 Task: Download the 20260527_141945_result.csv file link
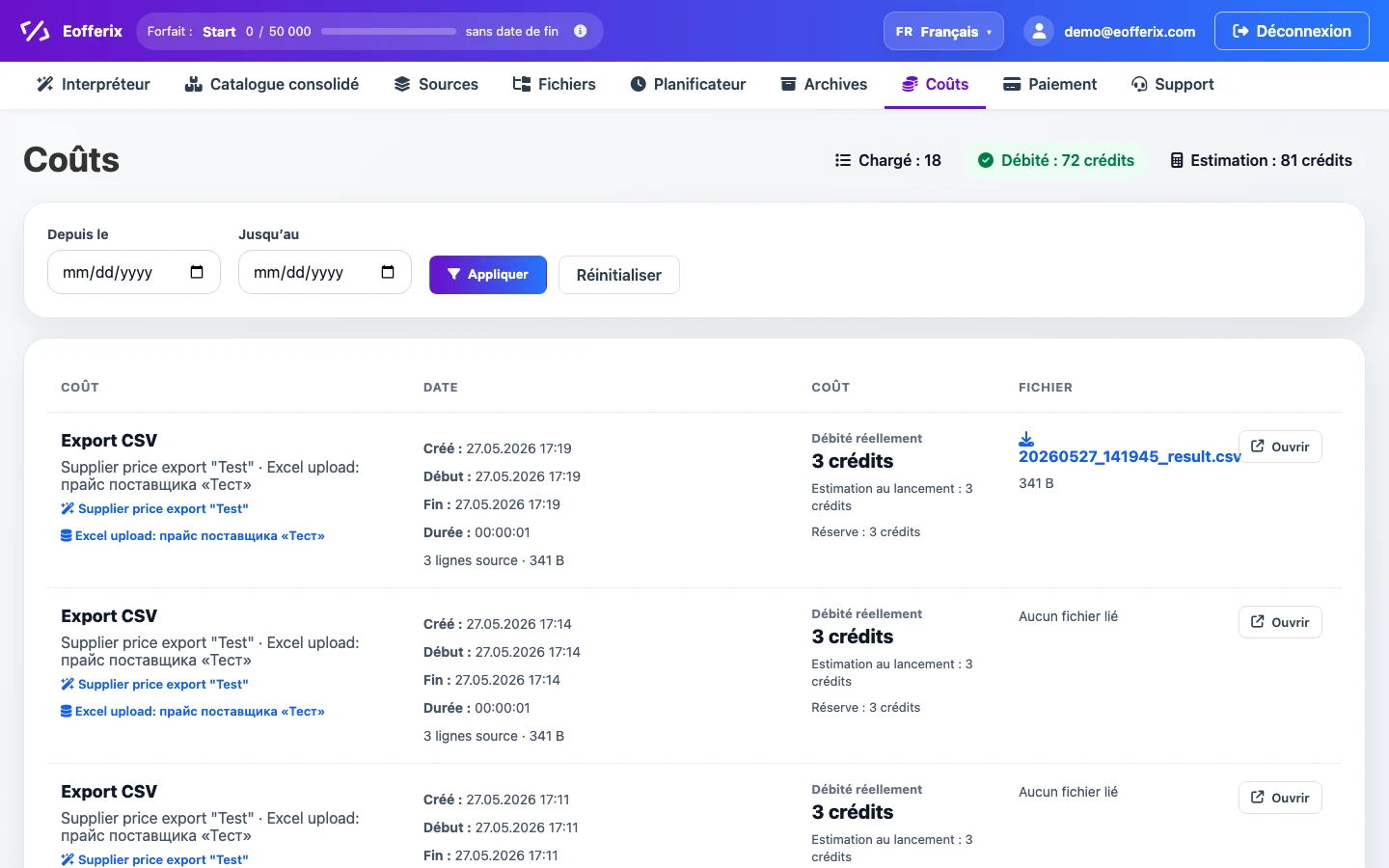pyautogui.click(x=1130, y=456)
